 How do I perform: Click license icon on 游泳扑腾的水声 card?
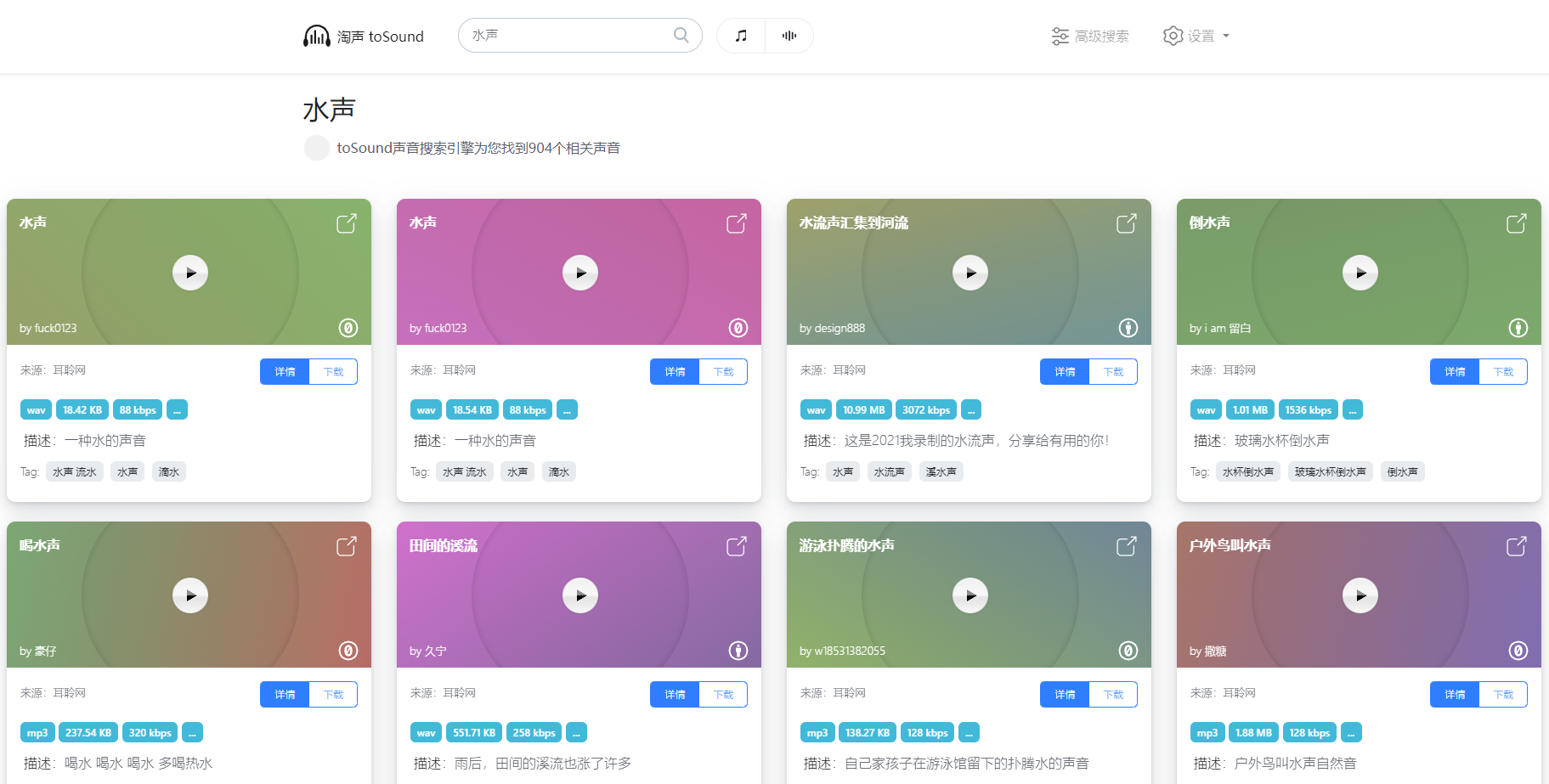tap(1128, 651)
